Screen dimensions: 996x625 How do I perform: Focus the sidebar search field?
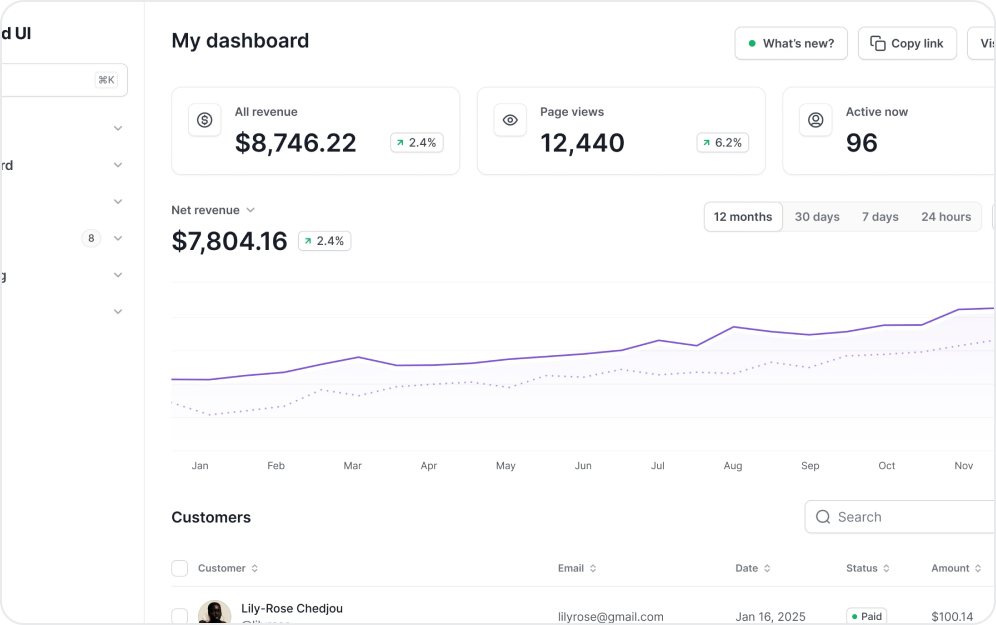click(x=64, y=80)
